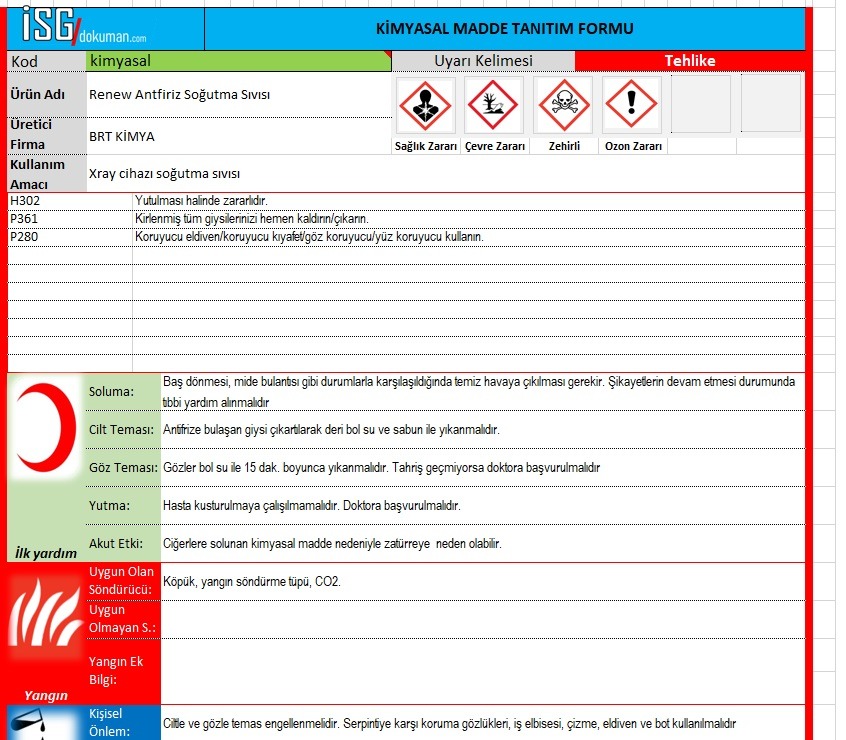The width and height of the screenshot is (846, 740).
Task: Select the skull and crossbones Zehirli pictogram
Action: point(563,105)
